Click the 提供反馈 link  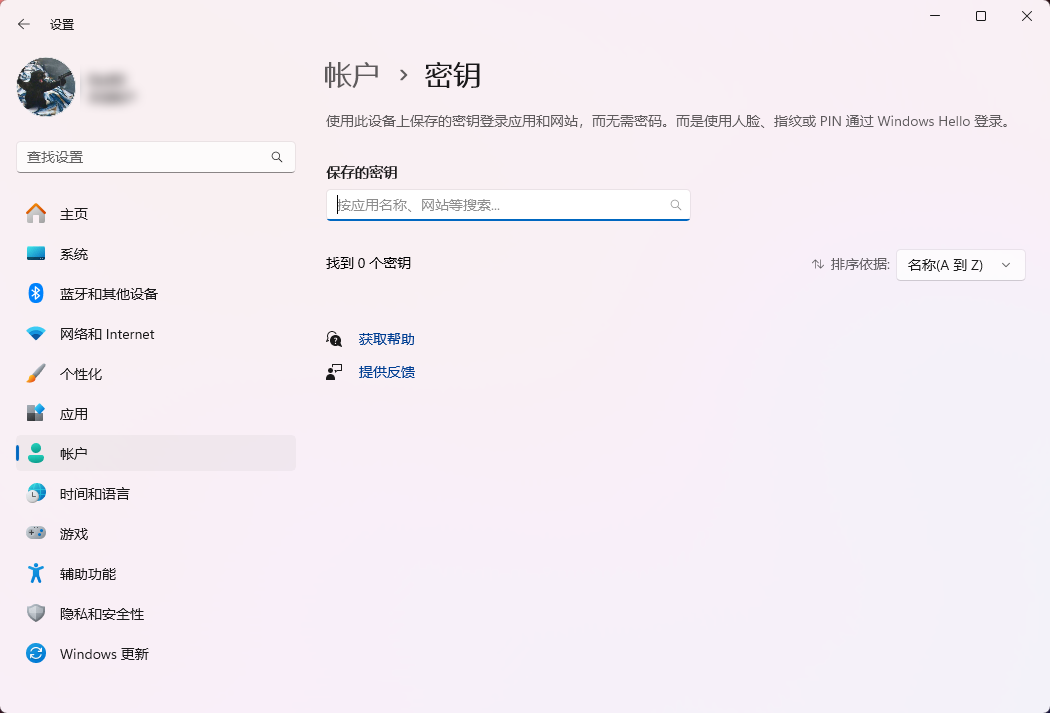386,372
